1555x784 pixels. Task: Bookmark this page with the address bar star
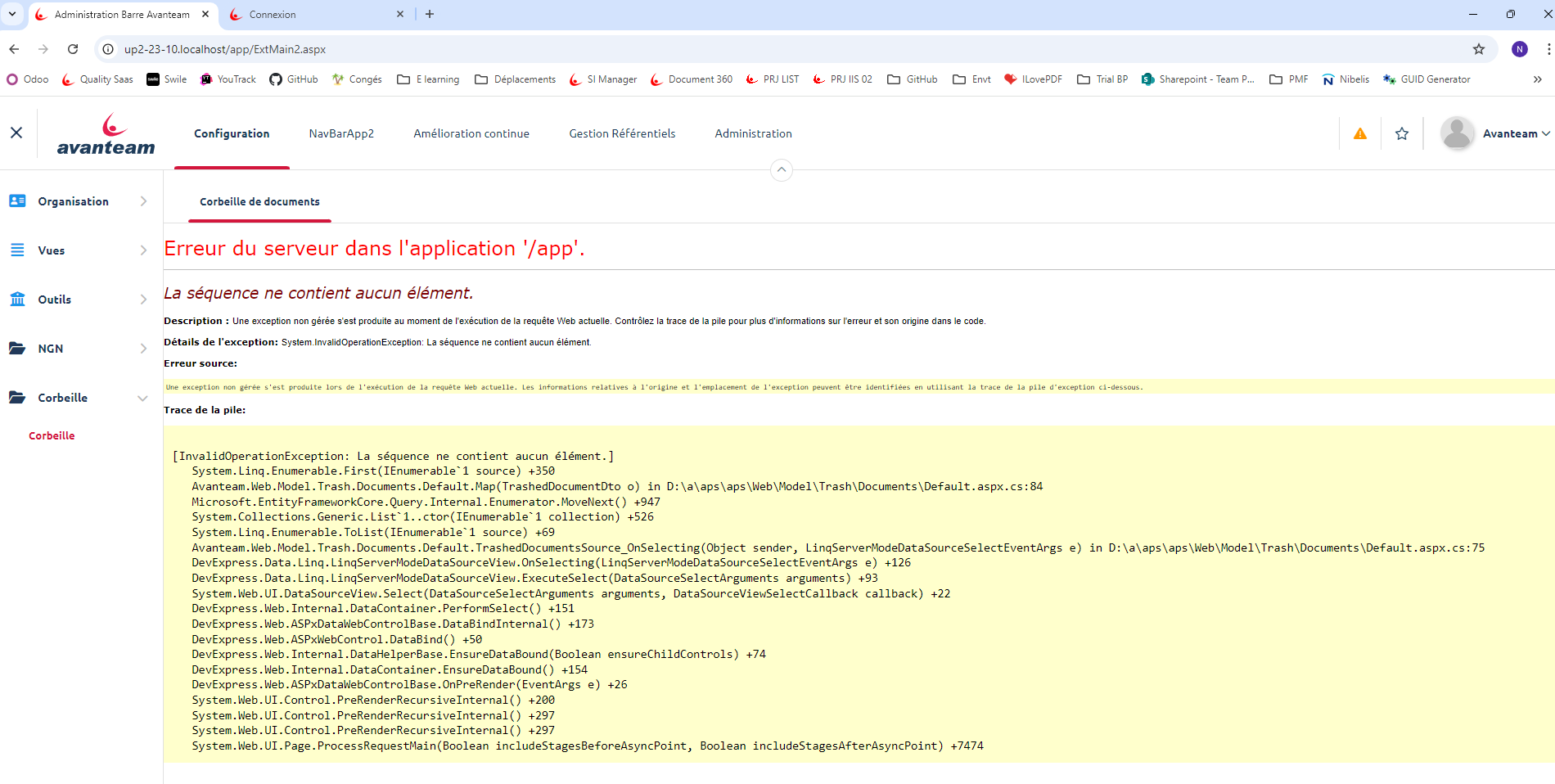click(x=1478, y=49)
